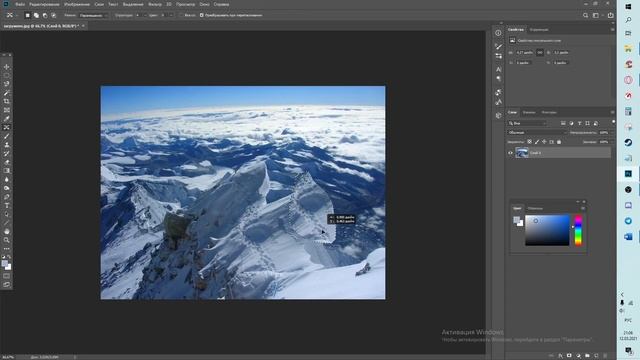Toggle Lock position icon in Layers panel

[544, 142]
